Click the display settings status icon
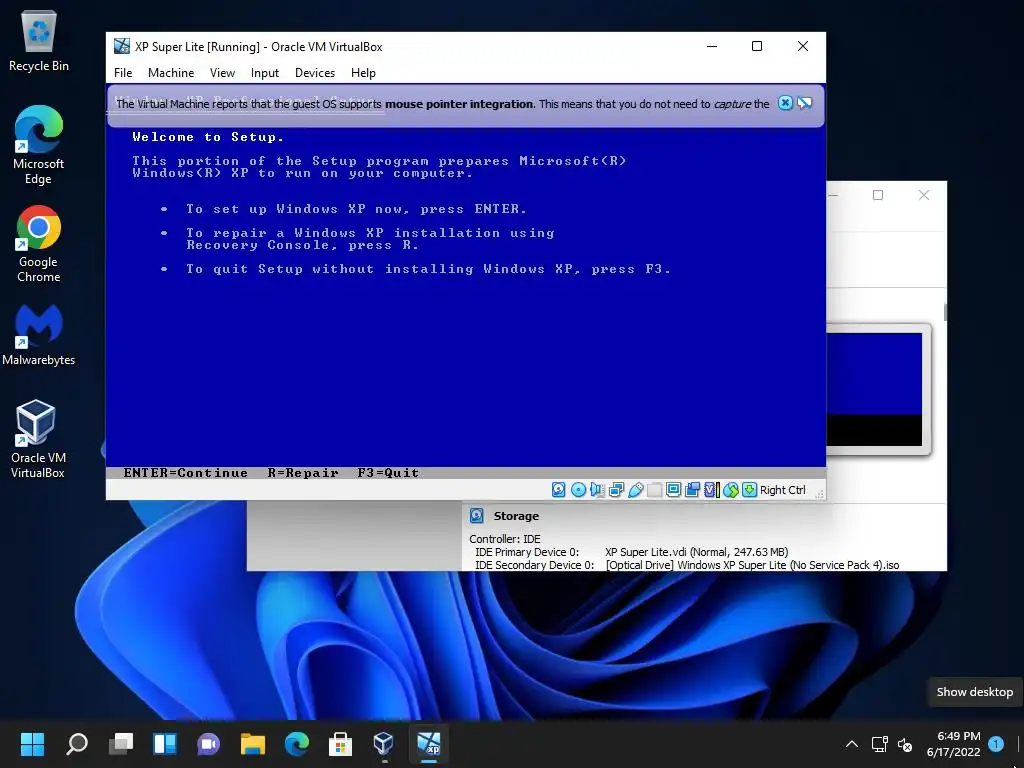 673,490
